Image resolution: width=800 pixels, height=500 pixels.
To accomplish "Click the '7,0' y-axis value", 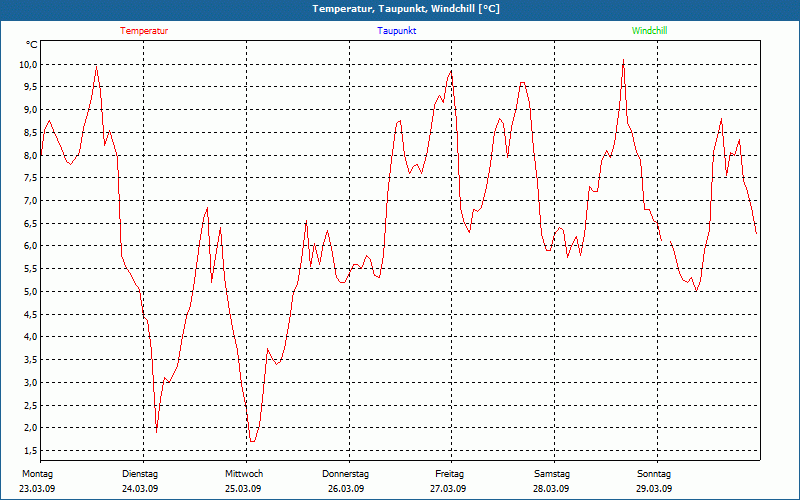I will click(x=31, y=201).
